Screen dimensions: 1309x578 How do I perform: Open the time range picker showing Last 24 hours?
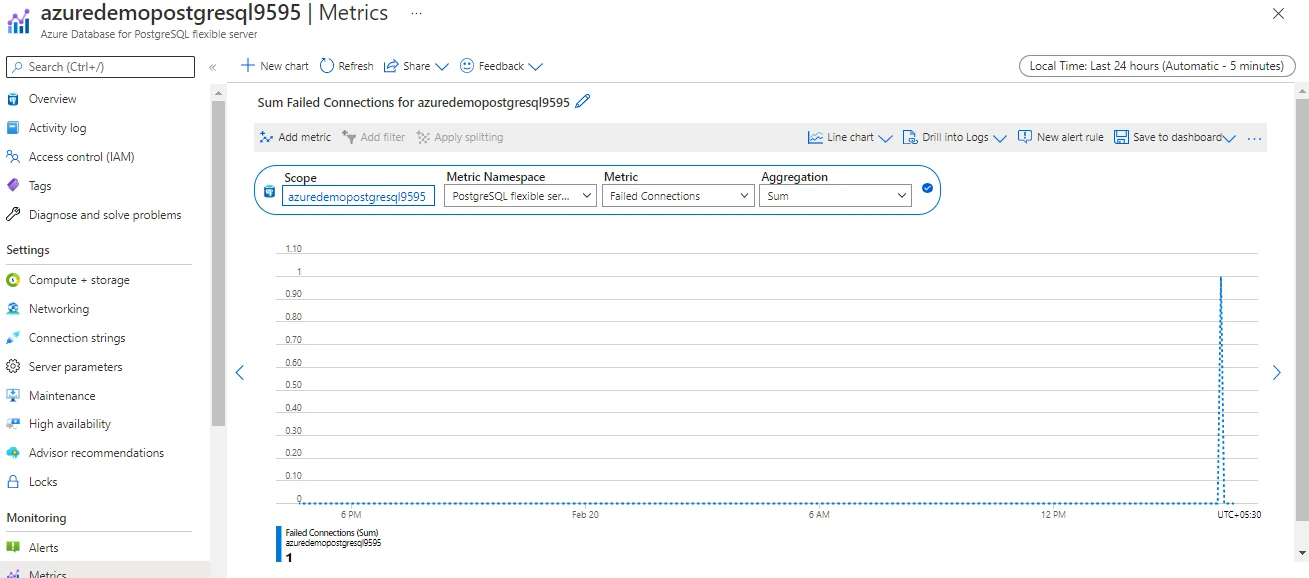(x=1156, y=65)
